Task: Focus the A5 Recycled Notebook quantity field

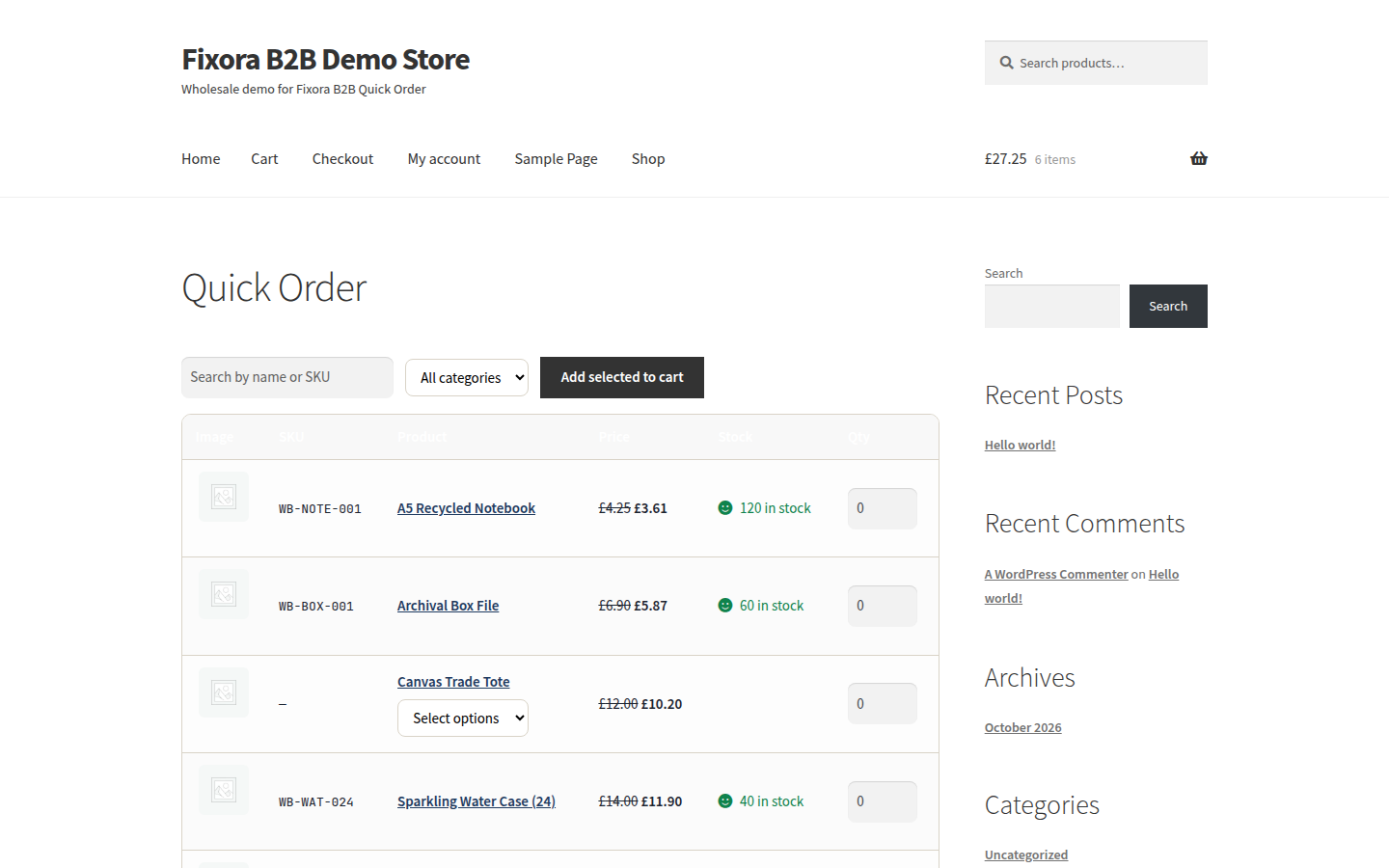Action: coord(883,508)
